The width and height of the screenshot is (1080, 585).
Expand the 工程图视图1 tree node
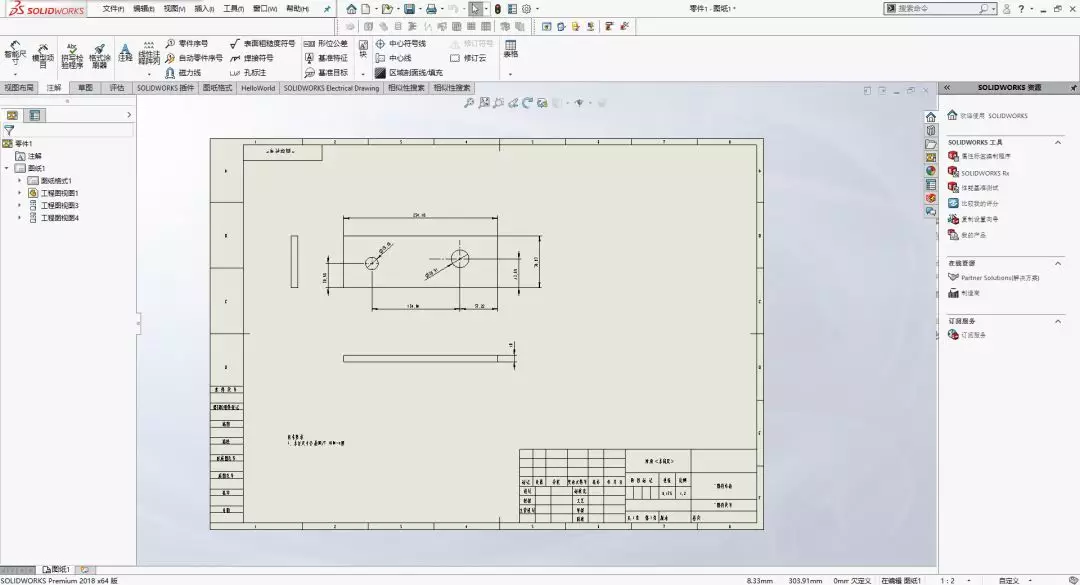pos(19,193)
